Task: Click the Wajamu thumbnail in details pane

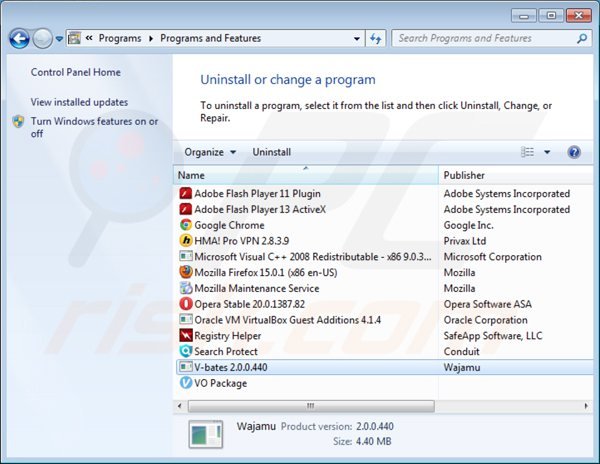Action: 206,434
